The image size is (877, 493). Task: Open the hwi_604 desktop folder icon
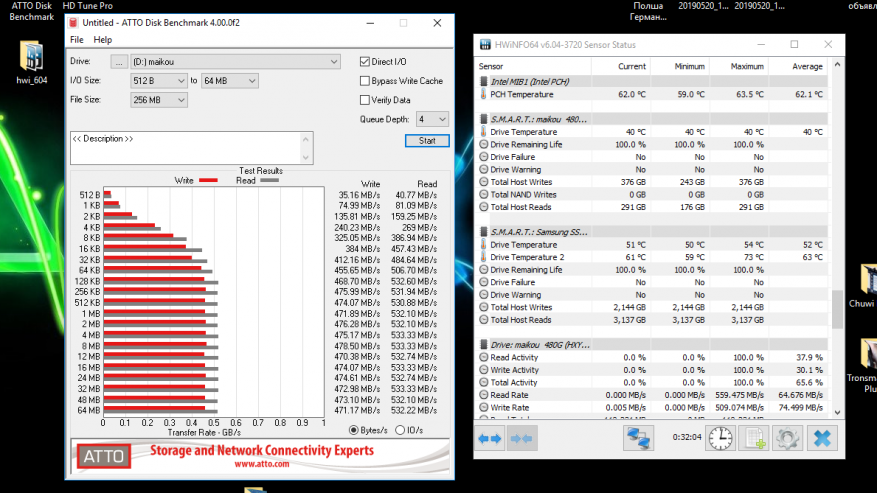[31, 63]
